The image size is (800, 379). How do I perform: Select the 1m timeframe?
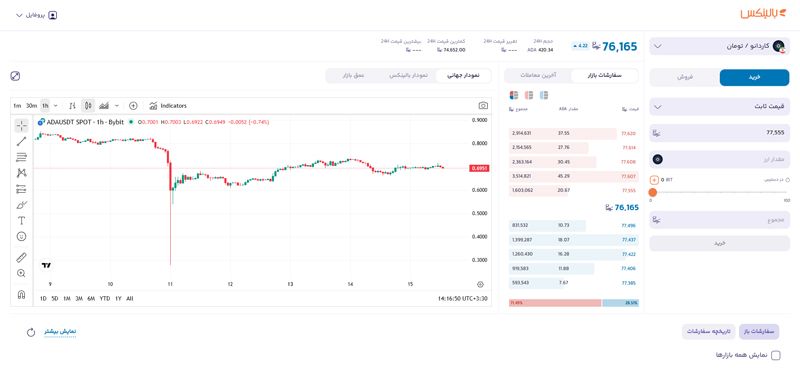pos(17,106)
